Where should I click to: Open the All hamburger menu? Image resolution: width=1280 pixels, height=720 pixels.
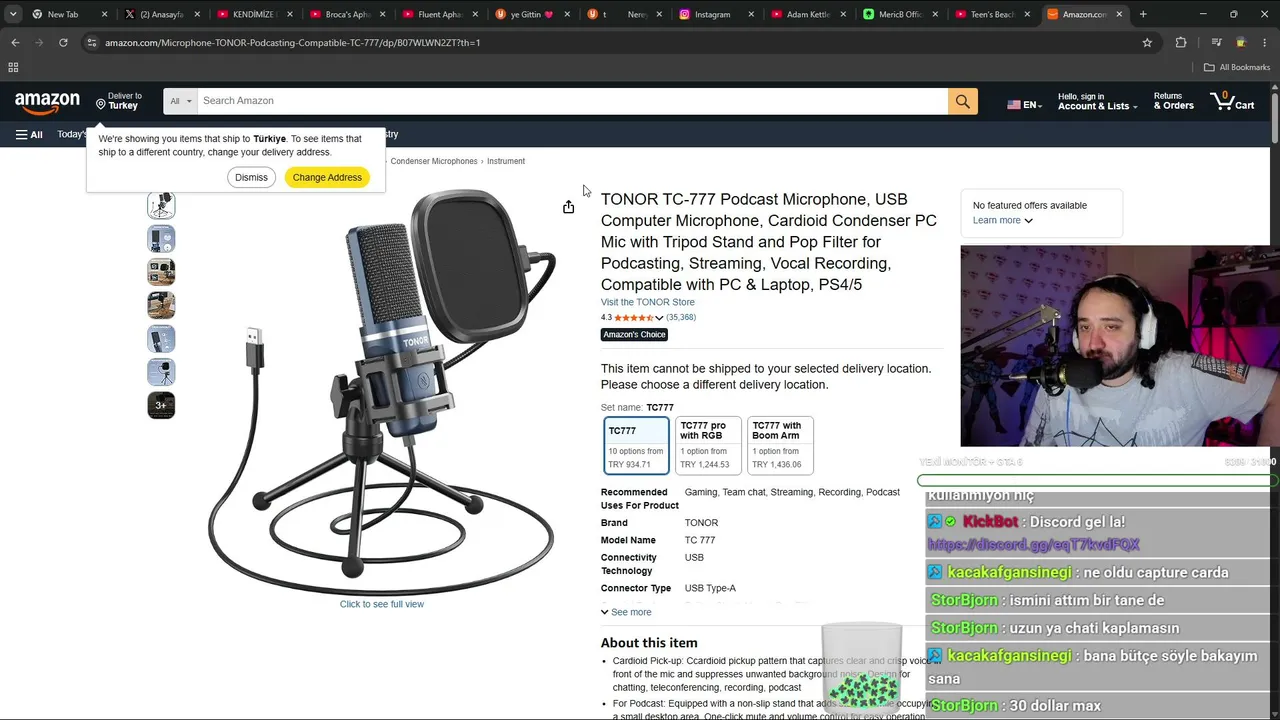coord(29,134)
